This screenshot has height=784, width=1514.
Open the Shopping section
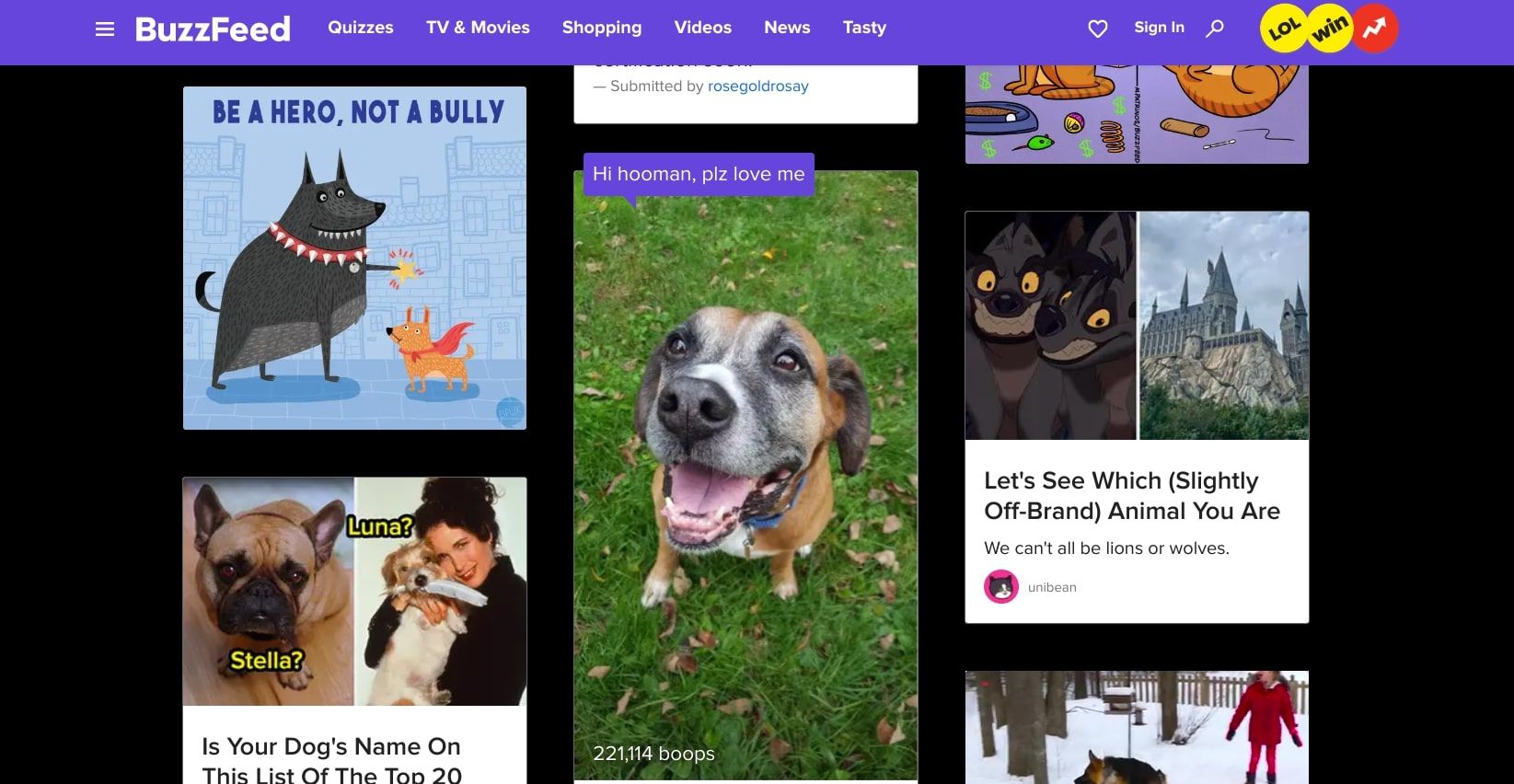click(602, 28)
